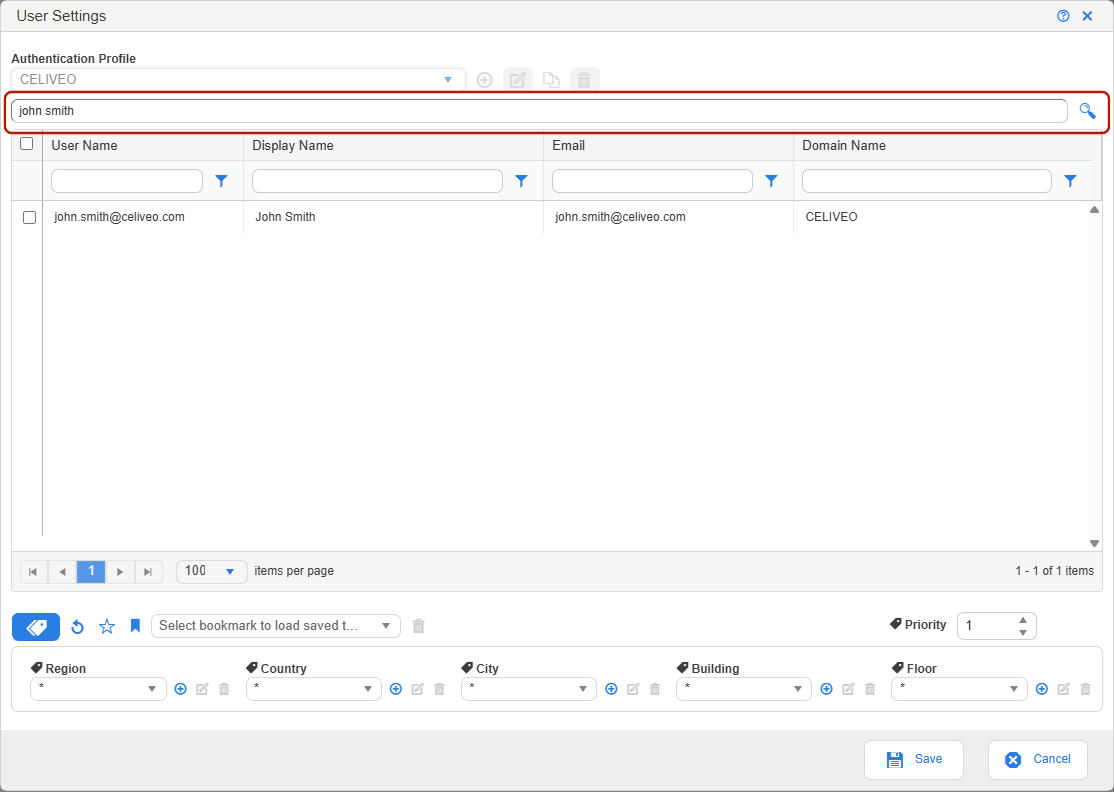Screen dimensions: 1114x792
Task: Open the Select bookmark dropdown
Action: pos(276,626)
